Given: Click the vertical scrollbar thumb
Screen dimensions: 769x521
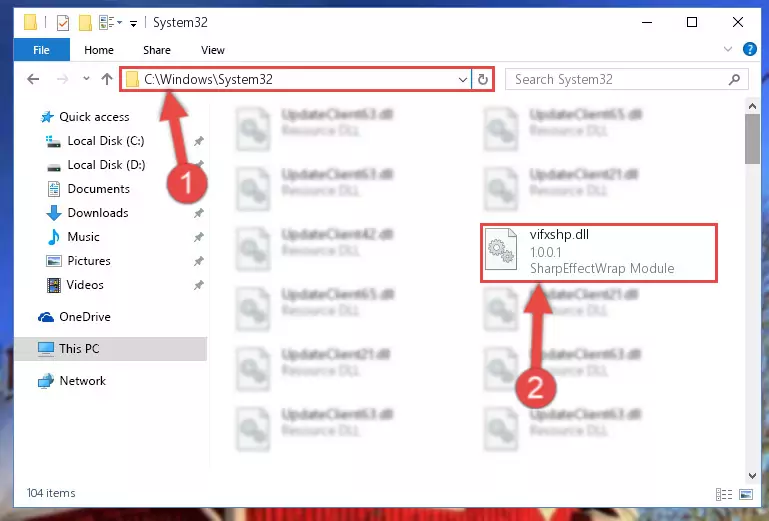Looking at the screenshot, I should click(x=752, y=139).
